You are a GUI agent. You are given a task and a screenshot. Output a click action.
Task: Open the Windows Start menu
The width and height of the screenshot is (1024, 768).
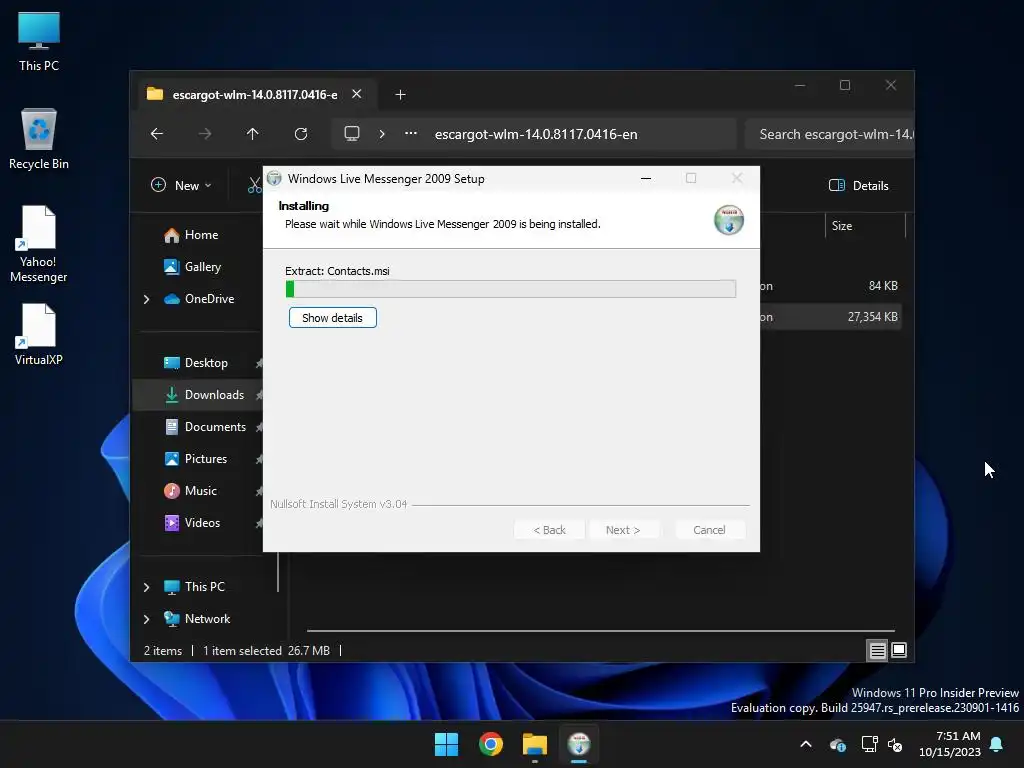click(x=447, y=744)
